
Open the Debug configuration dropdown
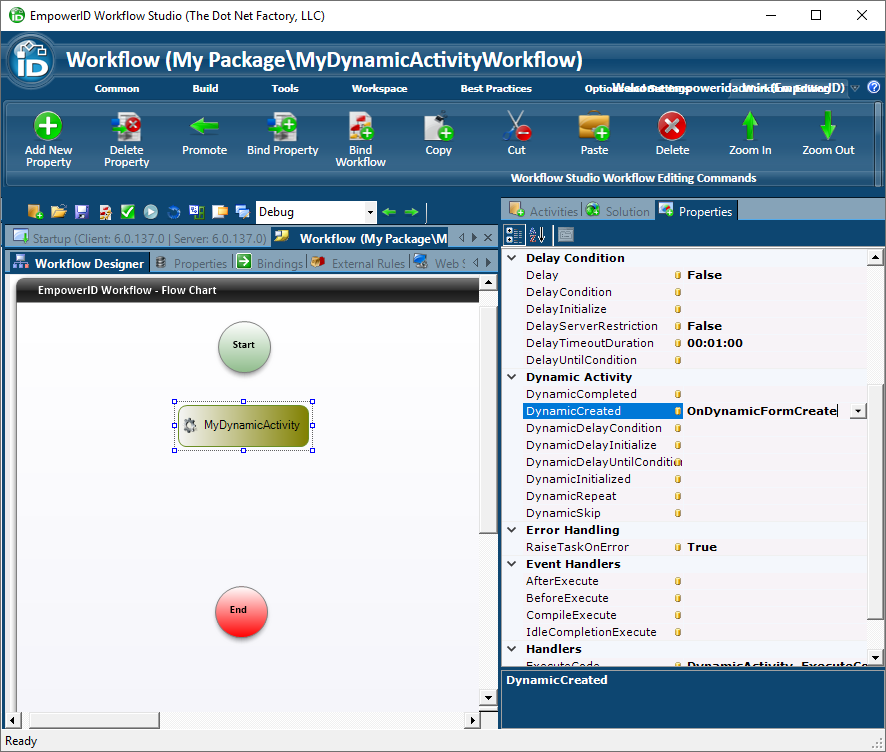pyautogui.click(x=370, y=212)
